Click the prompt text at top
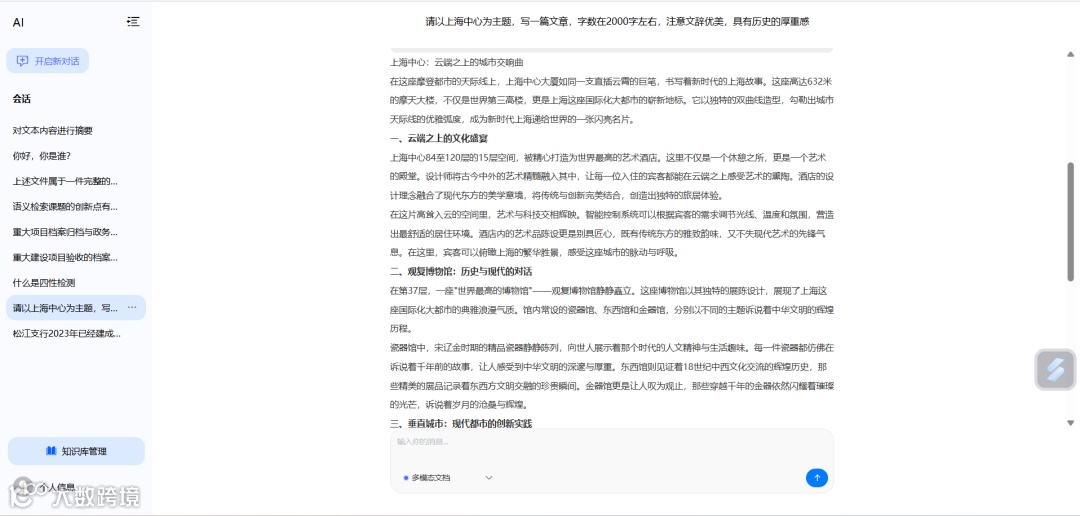This screenshot has width=1080, height=516. point(617,21)
